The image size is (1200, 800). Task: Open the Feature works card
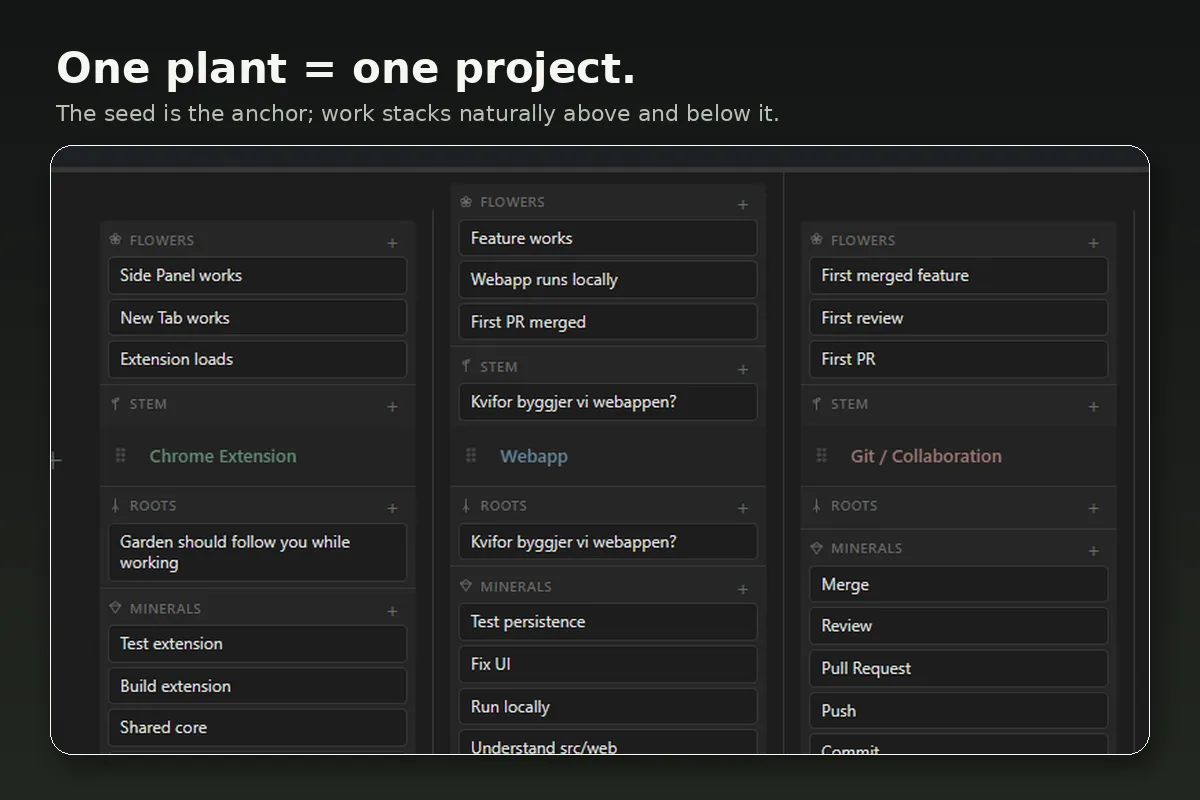coord(608,238)
